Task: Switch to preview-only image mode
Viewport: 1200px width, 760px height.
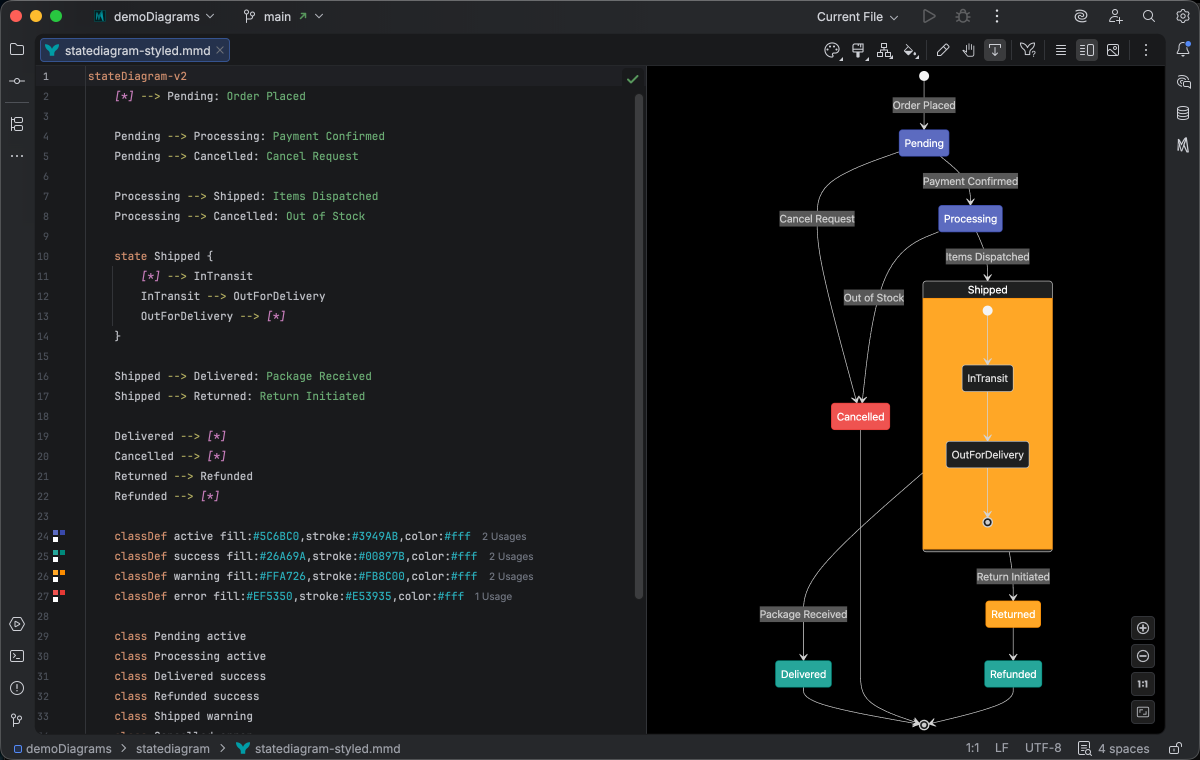Action: point(1113,50)
